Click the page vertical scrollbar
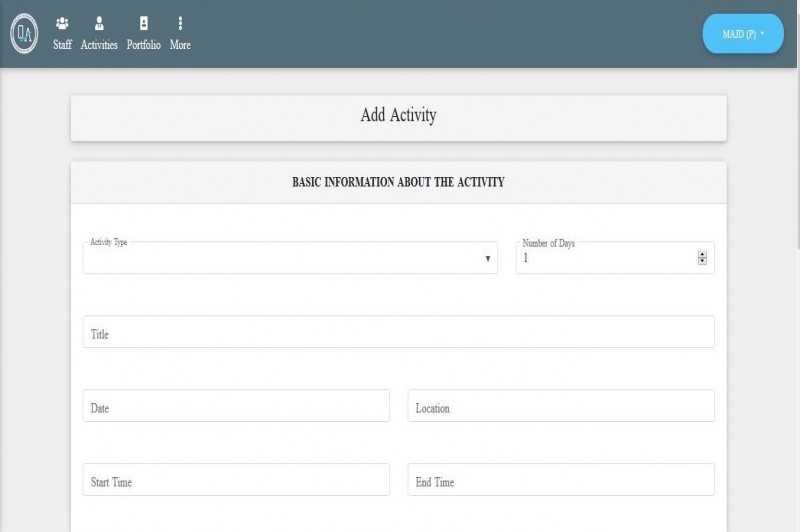The image size is (800, 532). 796,150
